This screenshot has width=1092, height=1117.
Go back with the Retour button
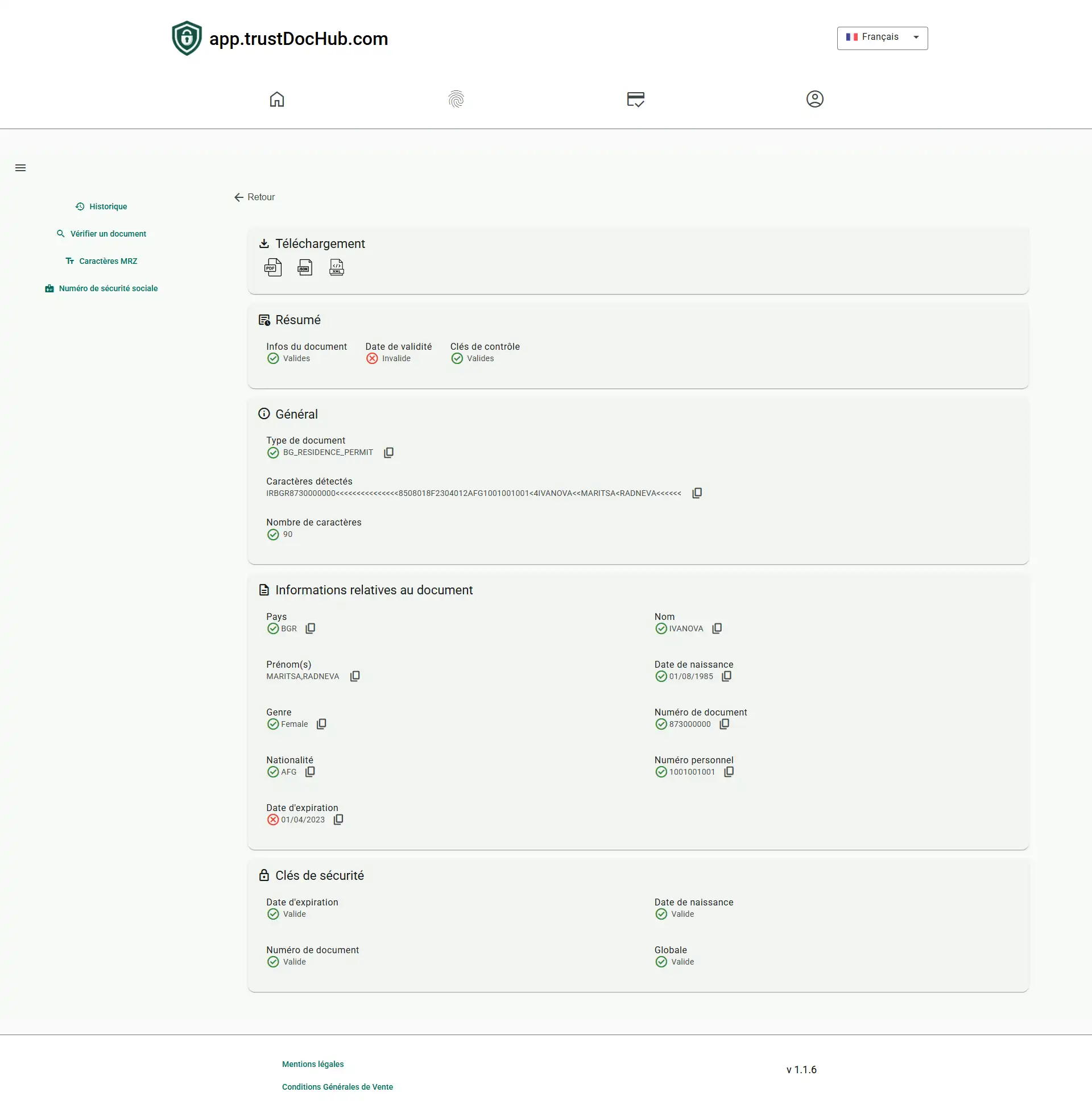point(255,197)
